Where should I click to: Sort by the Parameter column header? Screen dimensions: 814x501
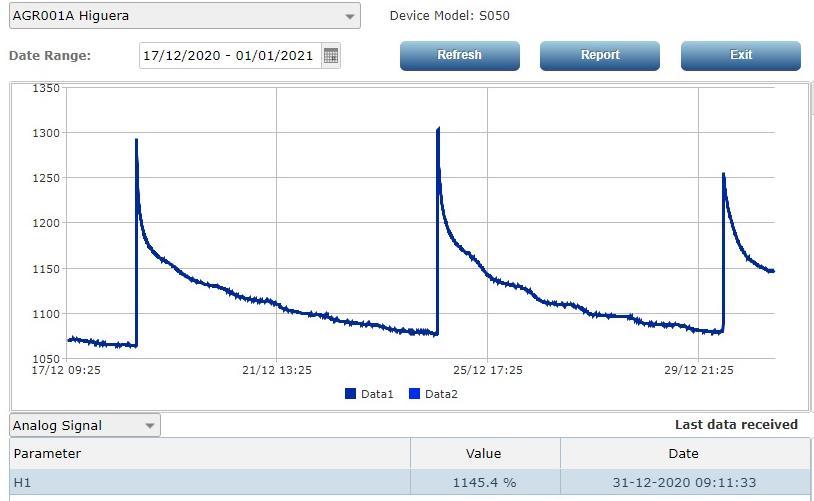click(x=210, y=454)
